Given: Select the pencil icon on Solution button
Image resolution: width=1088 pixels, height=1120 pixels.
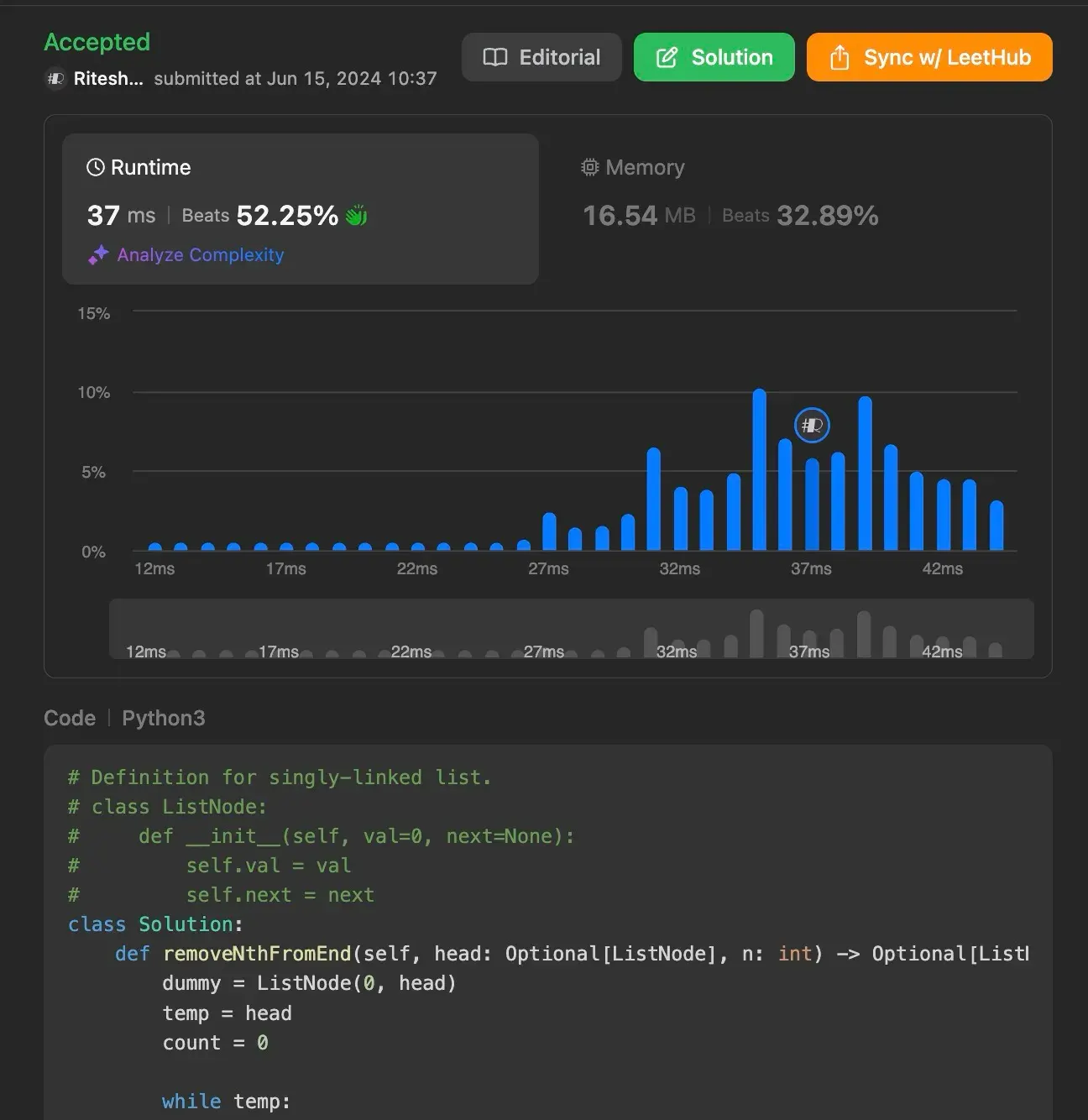Looking at the screenshot, I should tap(667, 57).
